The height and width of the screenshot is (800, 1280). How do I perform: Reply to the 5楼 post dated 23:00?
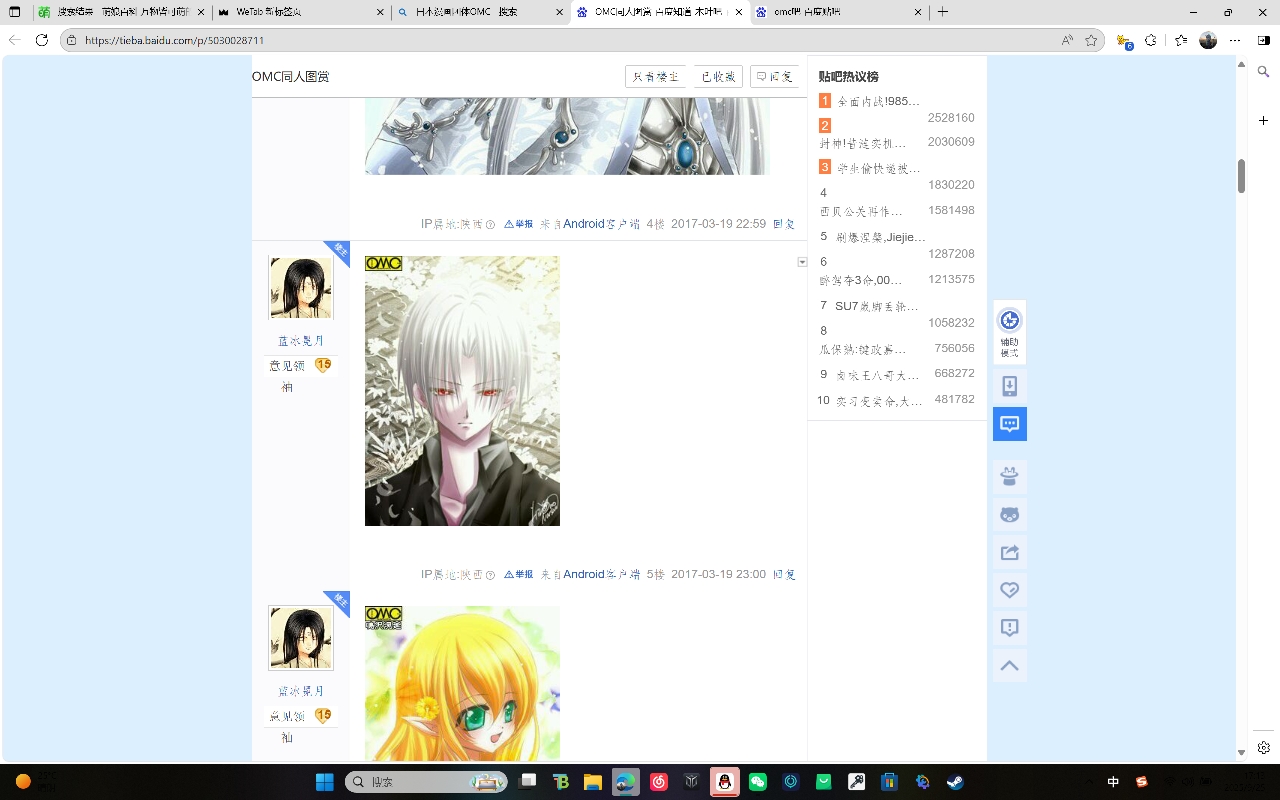(x=784, y=574)
